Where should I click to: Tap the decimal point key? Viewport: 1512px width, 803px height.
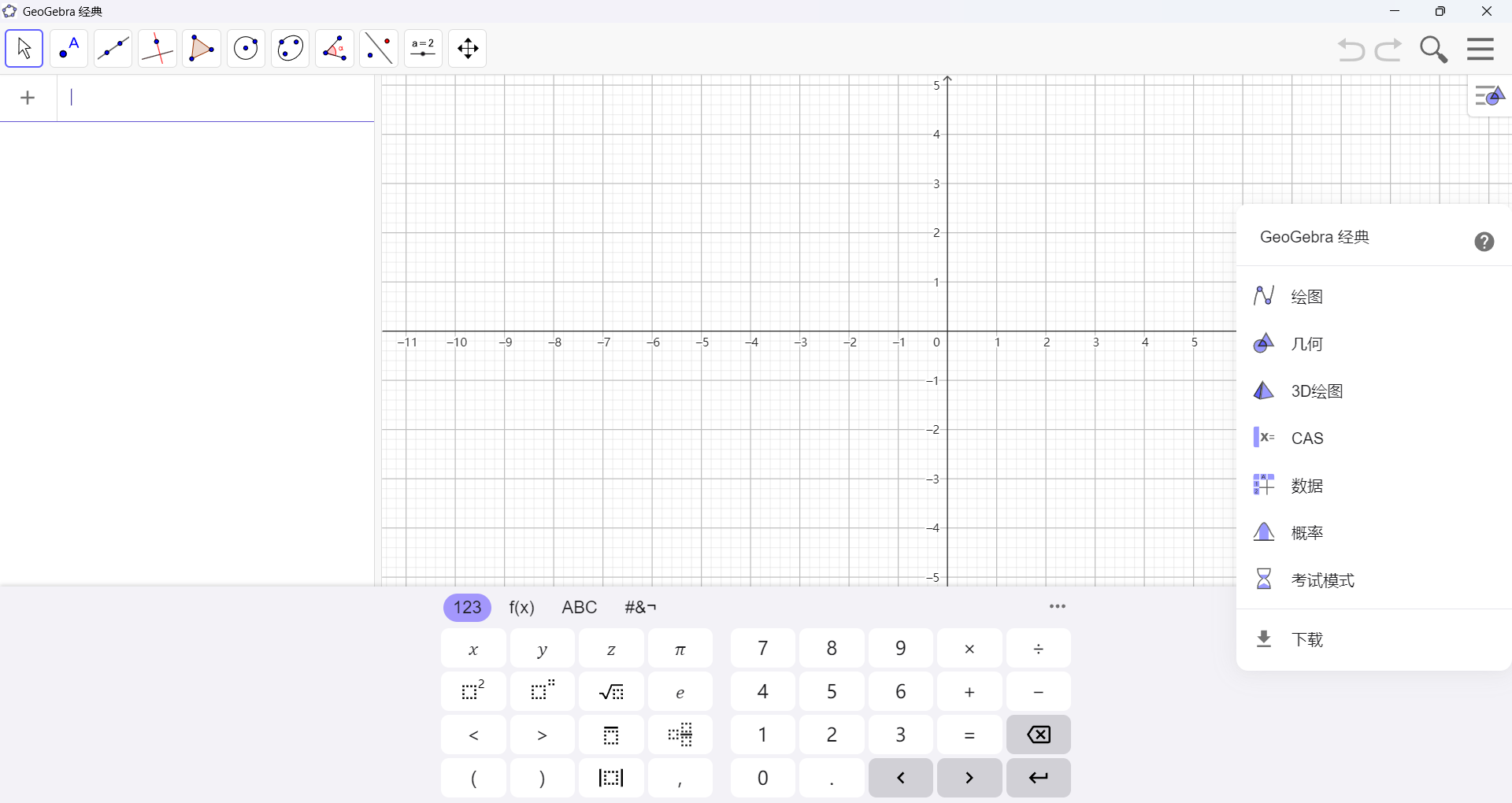(832, 779)
